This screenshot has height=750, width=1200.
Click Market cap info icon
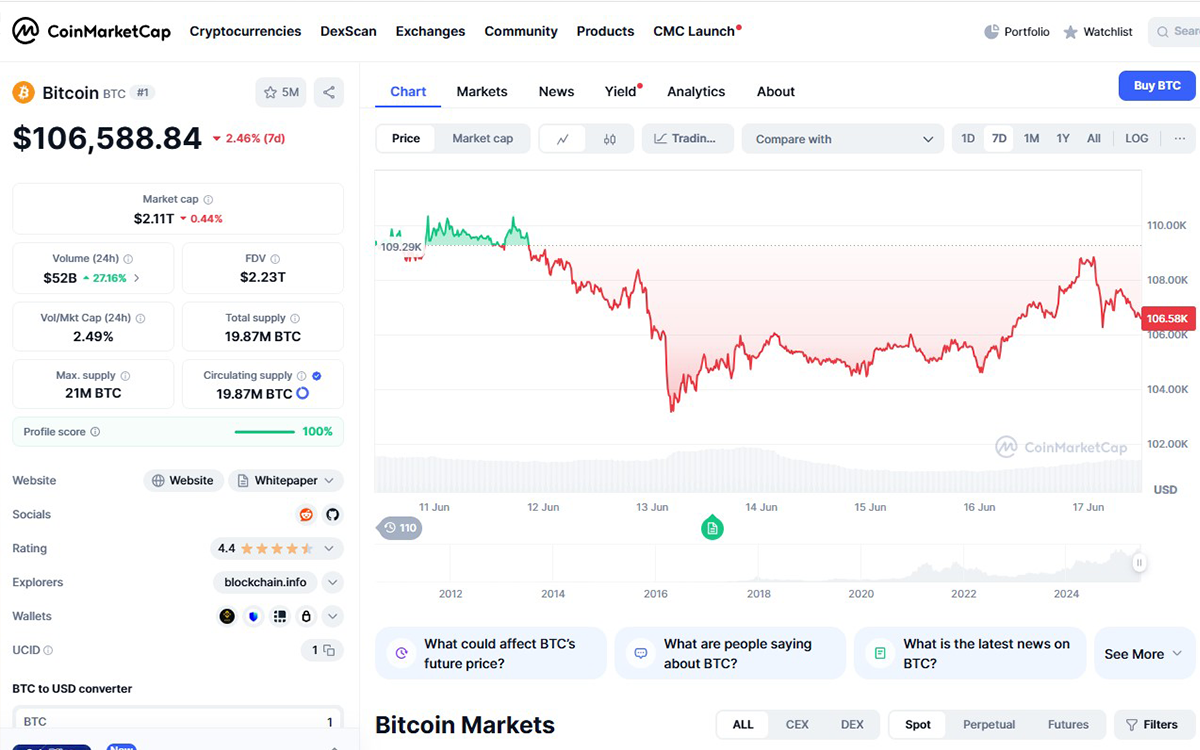tap(208, 200)
